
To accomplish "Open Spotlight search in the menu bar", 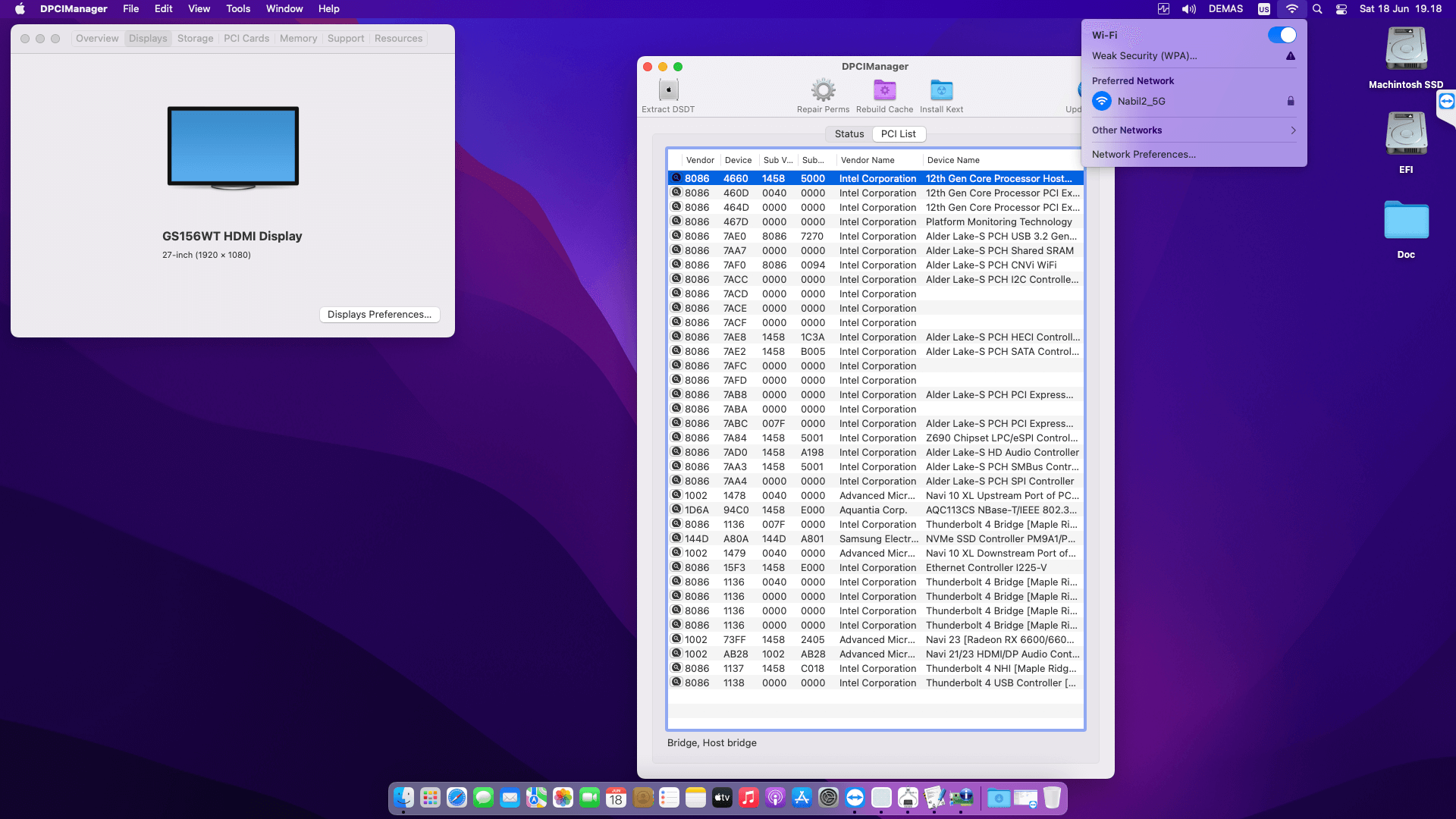I will point(1317,9).
